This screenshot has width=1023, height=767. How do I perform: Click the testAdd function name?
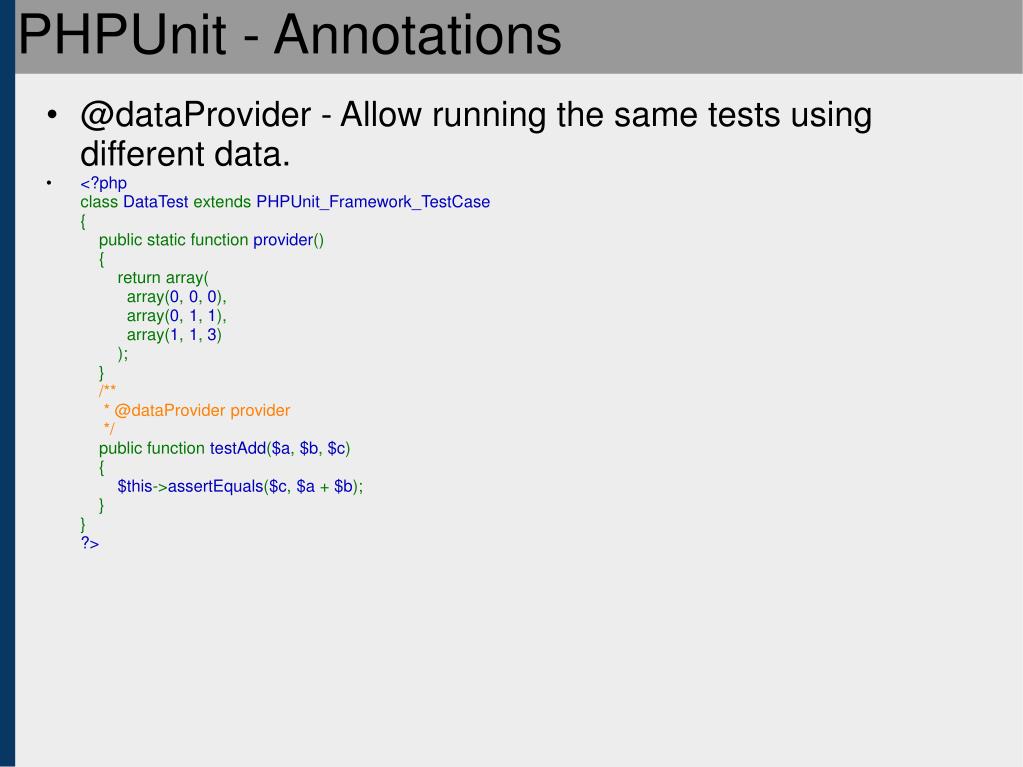point(237,448)
